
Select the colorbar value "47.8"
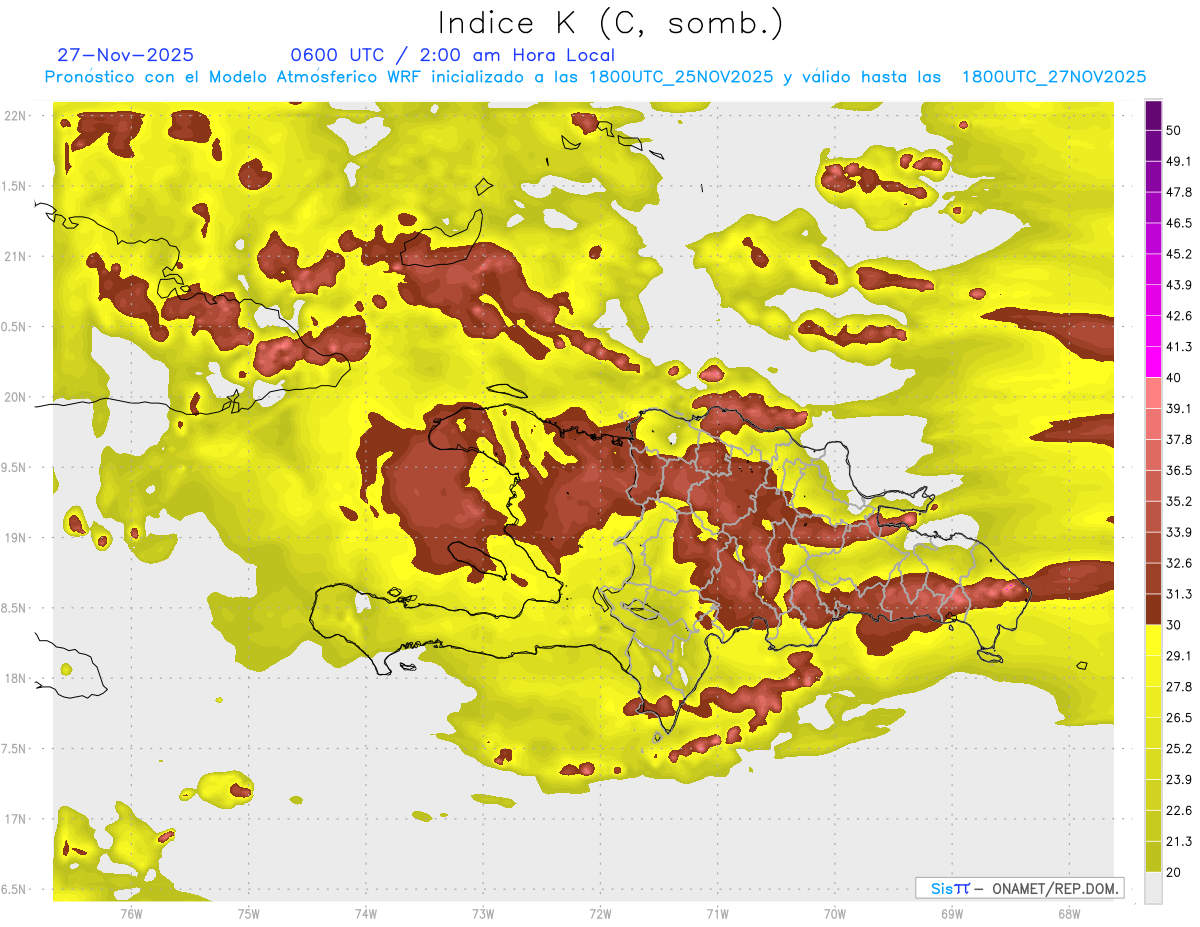[x=1179, y=192]
